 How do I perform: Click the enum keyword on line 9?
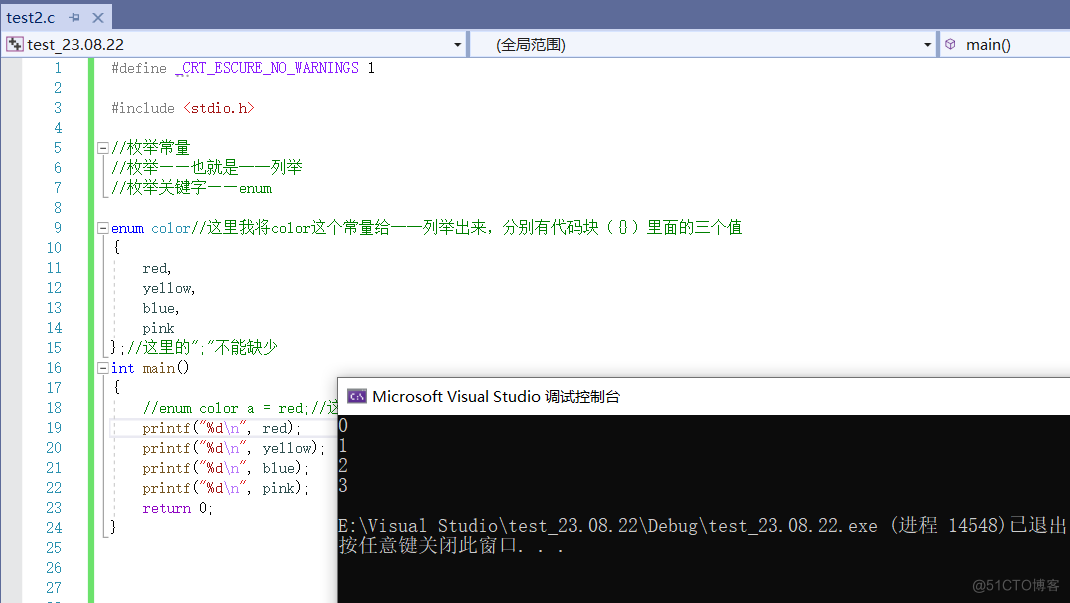[128, 229]
